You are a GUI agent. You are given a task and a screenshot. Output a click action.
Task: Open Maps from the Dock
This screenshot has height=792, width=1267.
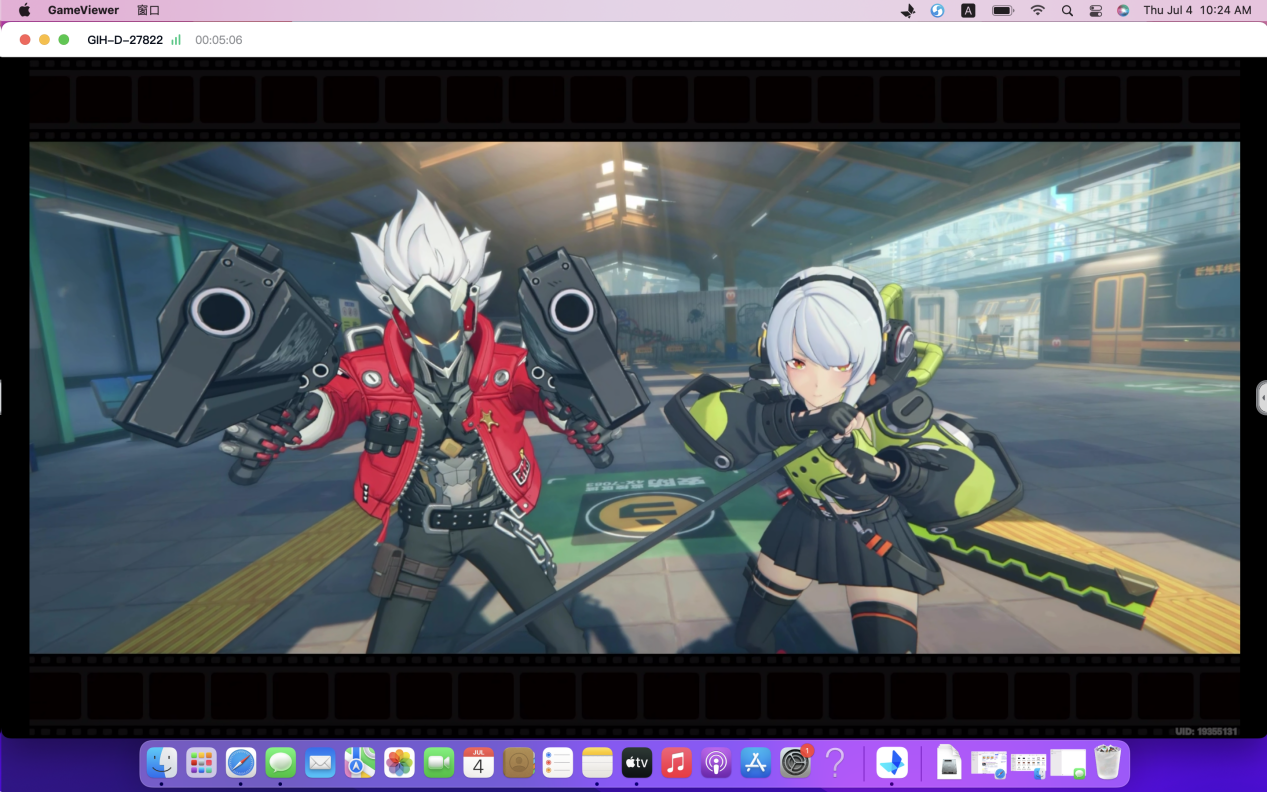point(359,763)
